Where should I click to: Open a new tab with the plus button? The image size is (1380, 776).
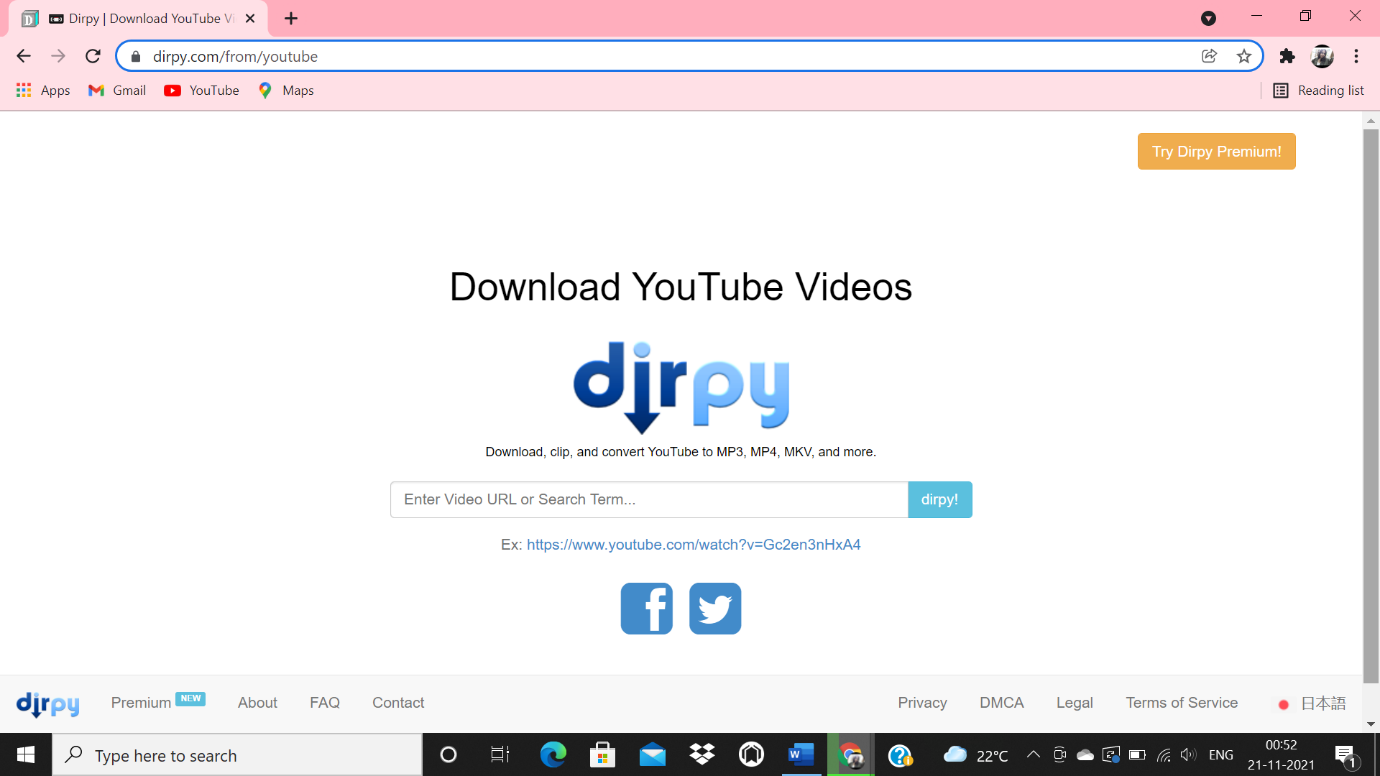coord(291,18)
